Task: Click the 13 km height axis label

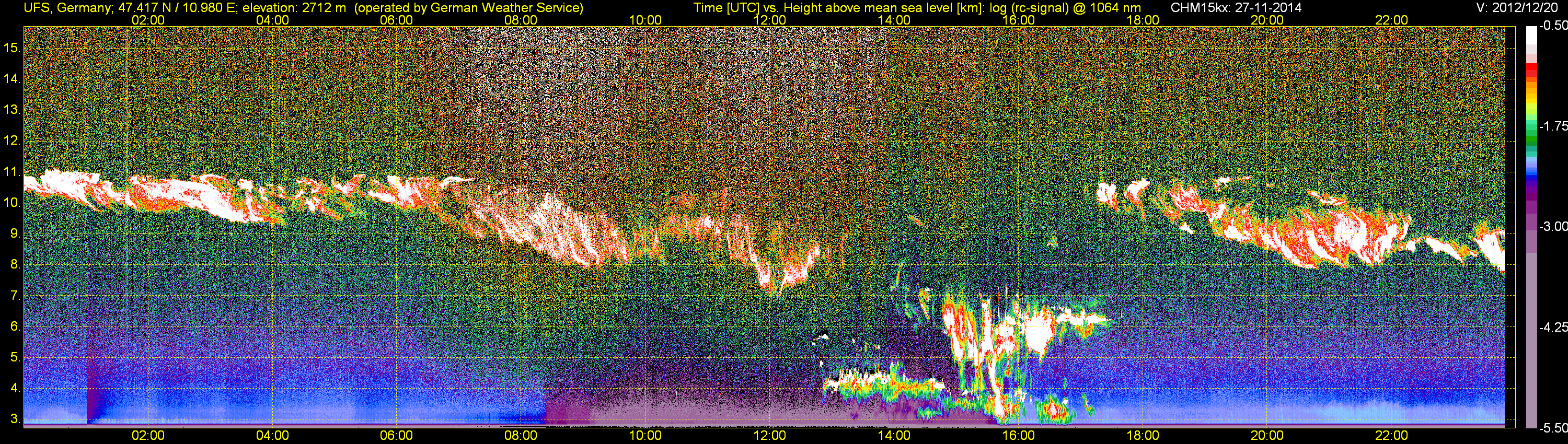Action: [11, 110]
